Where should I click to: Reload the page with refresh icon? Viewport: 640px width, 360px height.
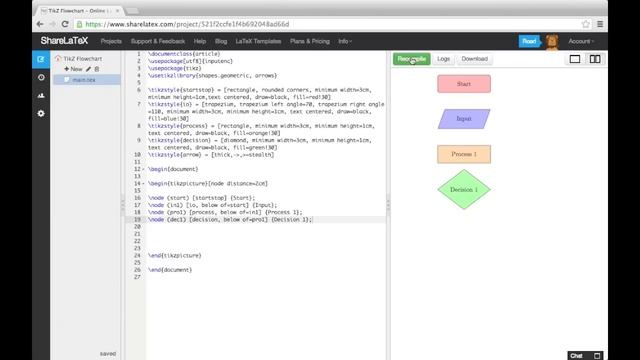pos(65,24)
